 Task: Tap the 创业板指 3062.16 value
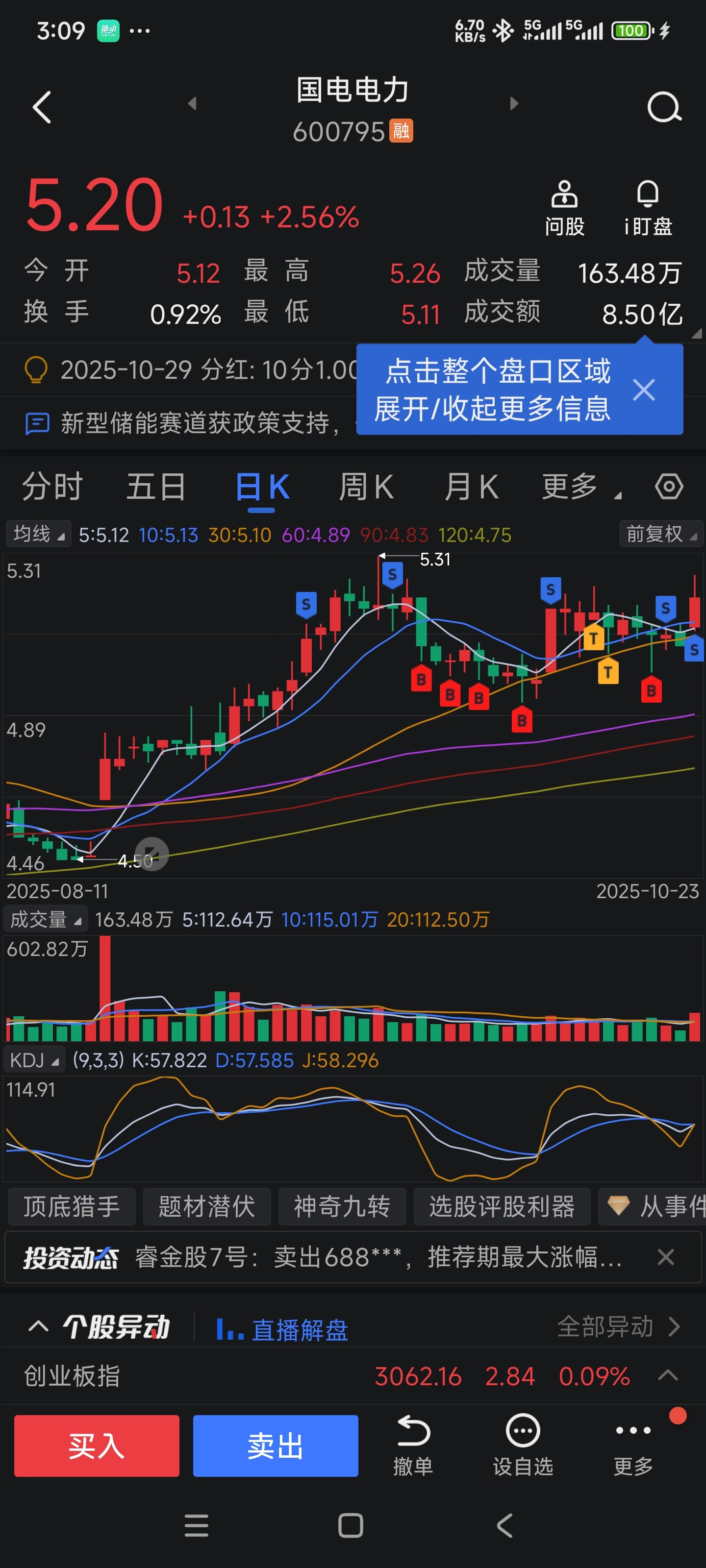tap(418, 1376)
